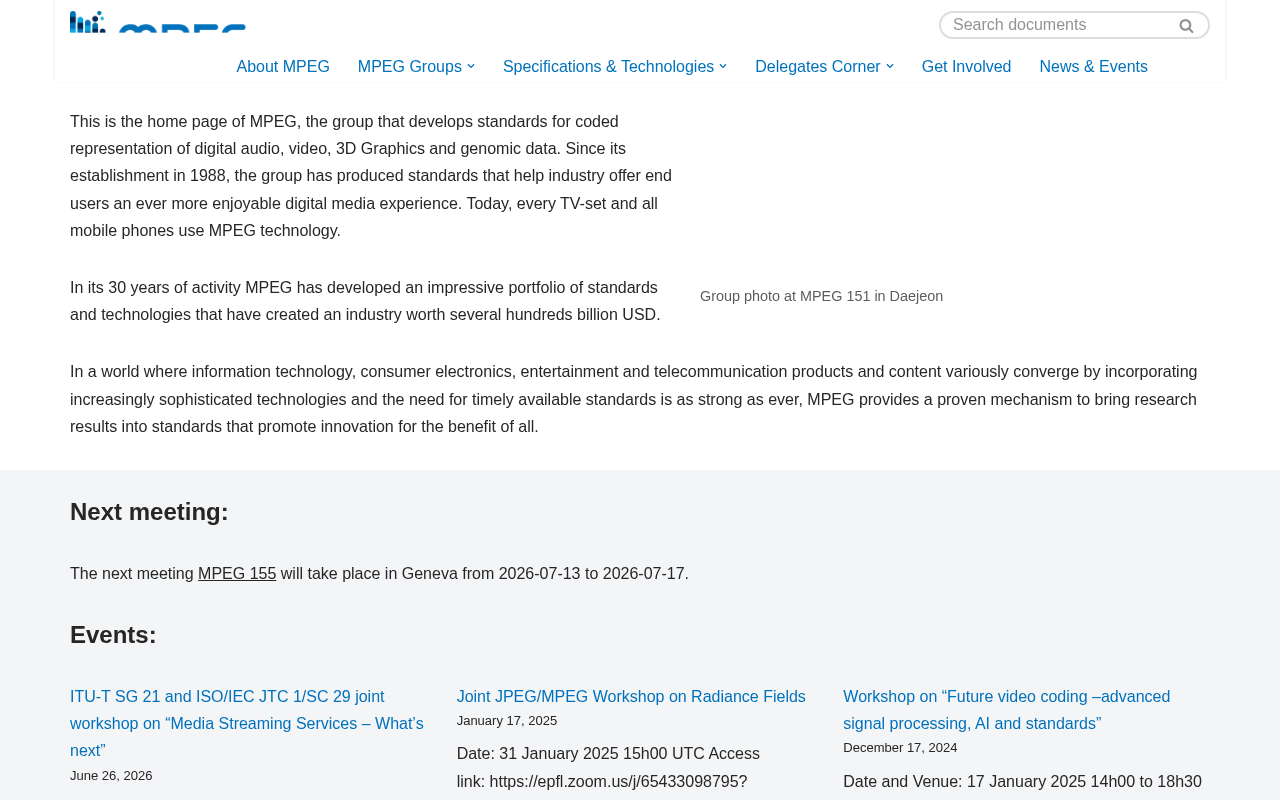Screen dimensions: 1280x800
Task: Click the Next meeting heading
Action: [149, 512]
